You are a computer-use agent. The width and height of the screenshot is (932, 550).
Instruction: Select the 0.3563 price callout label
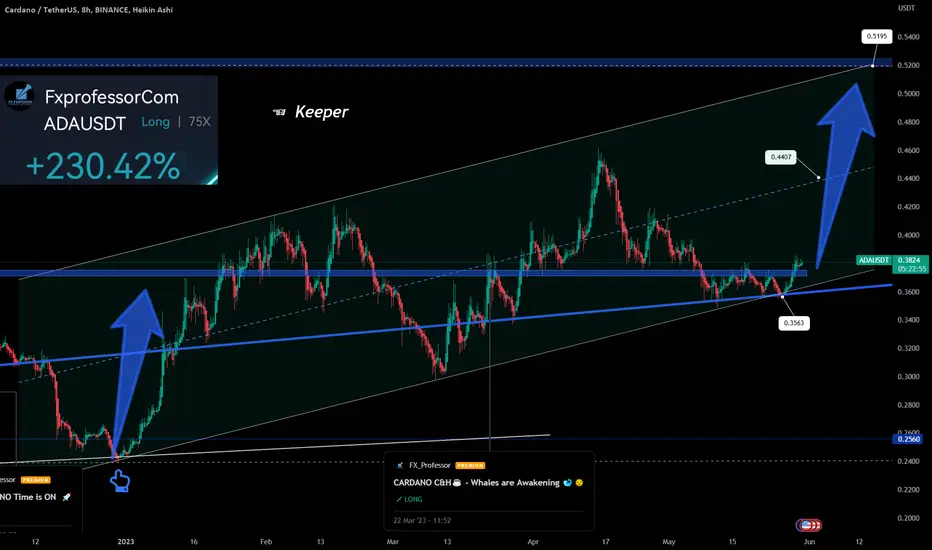(794, 323)
